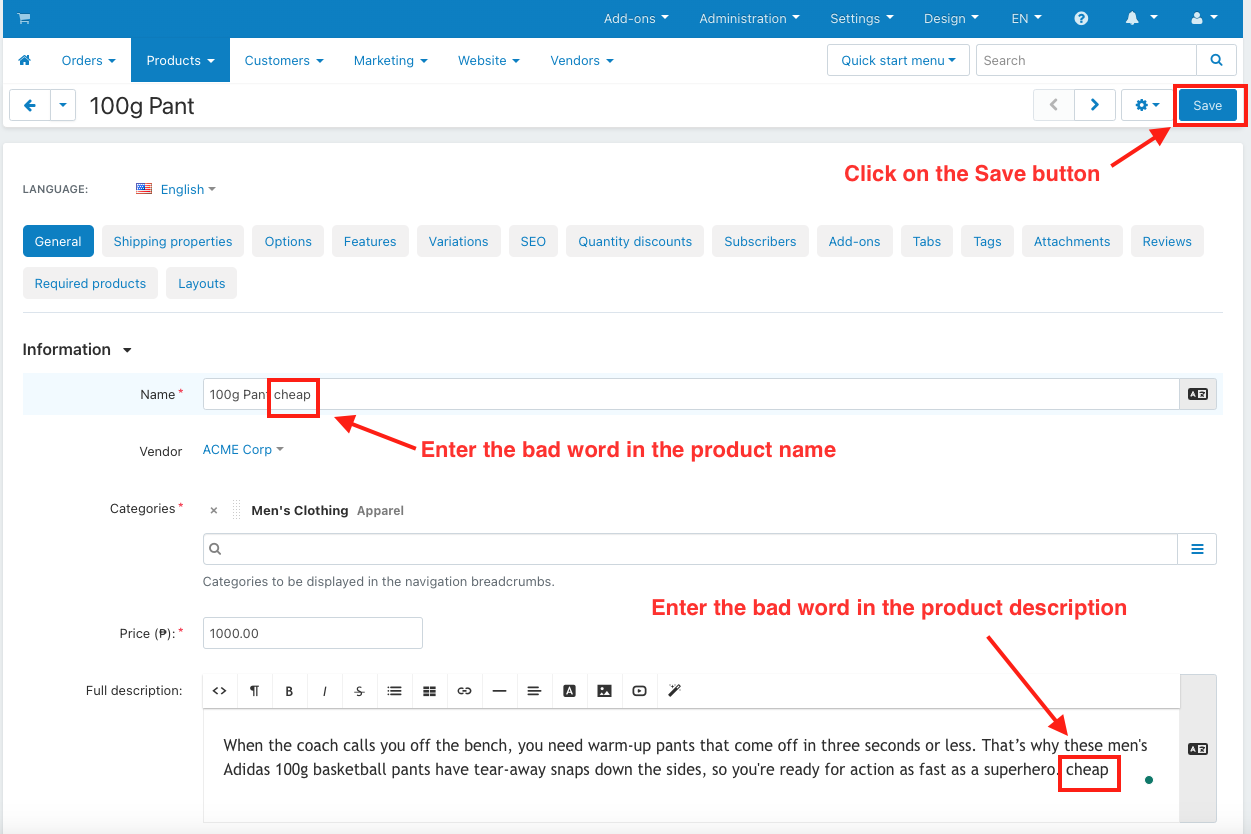Click the description translate icon

point(1198,749)
